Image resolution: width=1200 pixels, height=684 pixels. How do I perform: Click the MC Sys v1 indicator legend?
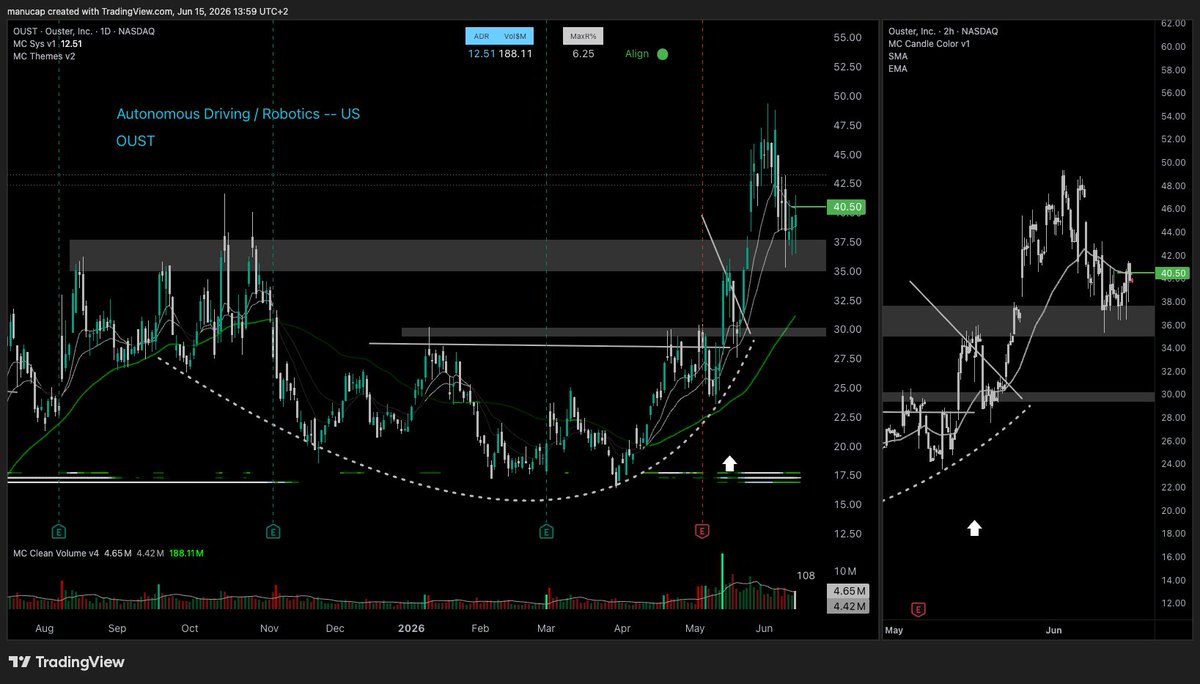click(x=48, y=44)
